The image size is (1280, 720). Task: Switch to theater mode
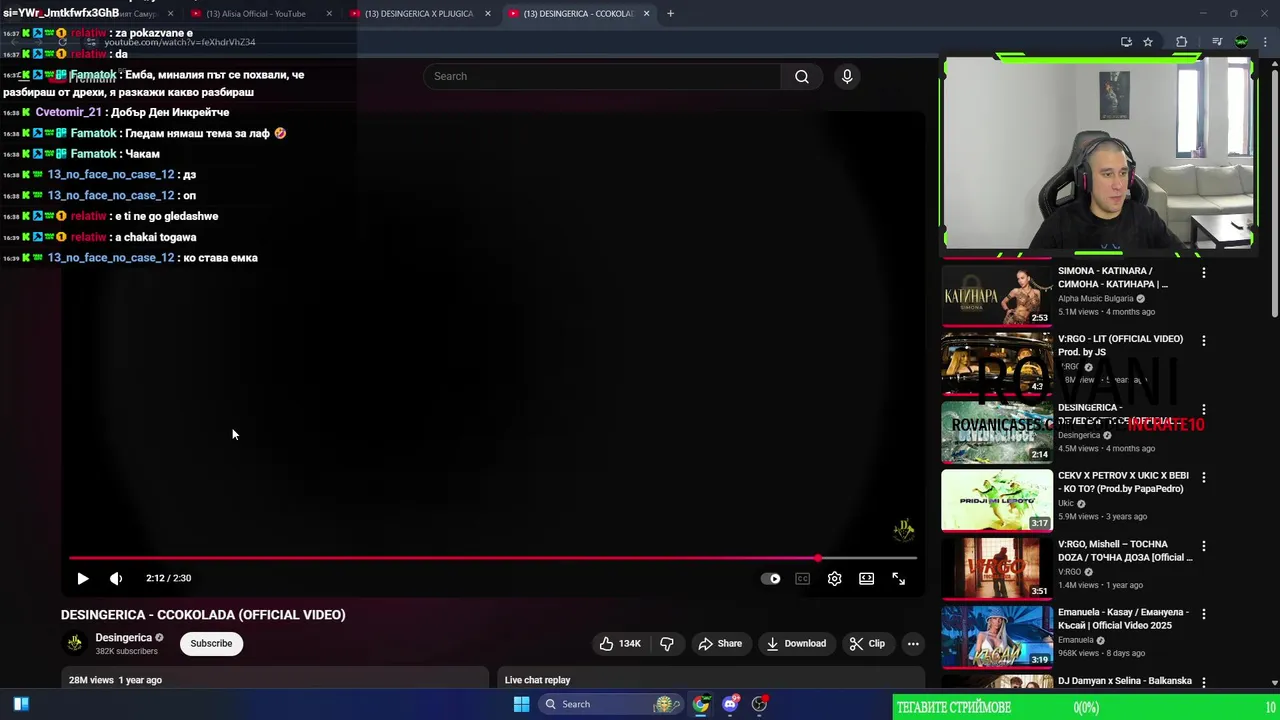click(x=866, y=578)
